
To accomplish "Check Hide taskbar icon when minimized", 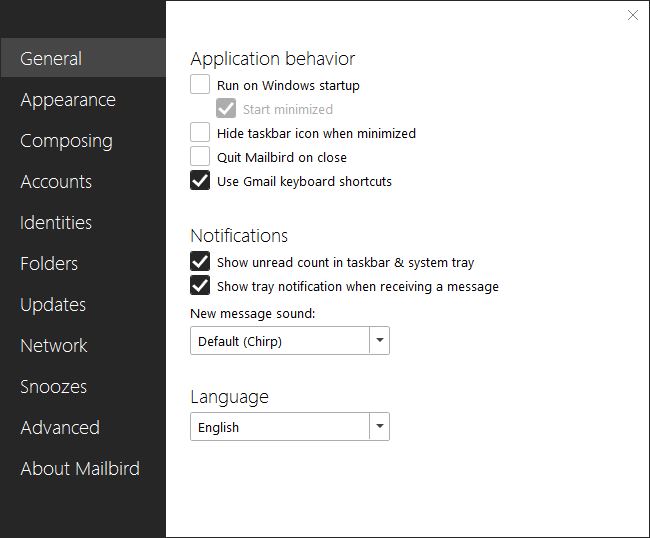I will tap(200, 133).
